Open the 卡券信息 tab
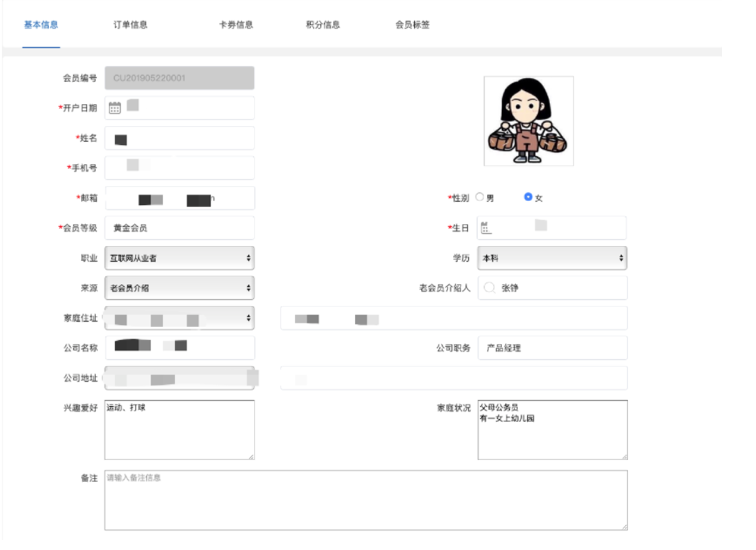 pyautogui.click(x=236, y=25)
